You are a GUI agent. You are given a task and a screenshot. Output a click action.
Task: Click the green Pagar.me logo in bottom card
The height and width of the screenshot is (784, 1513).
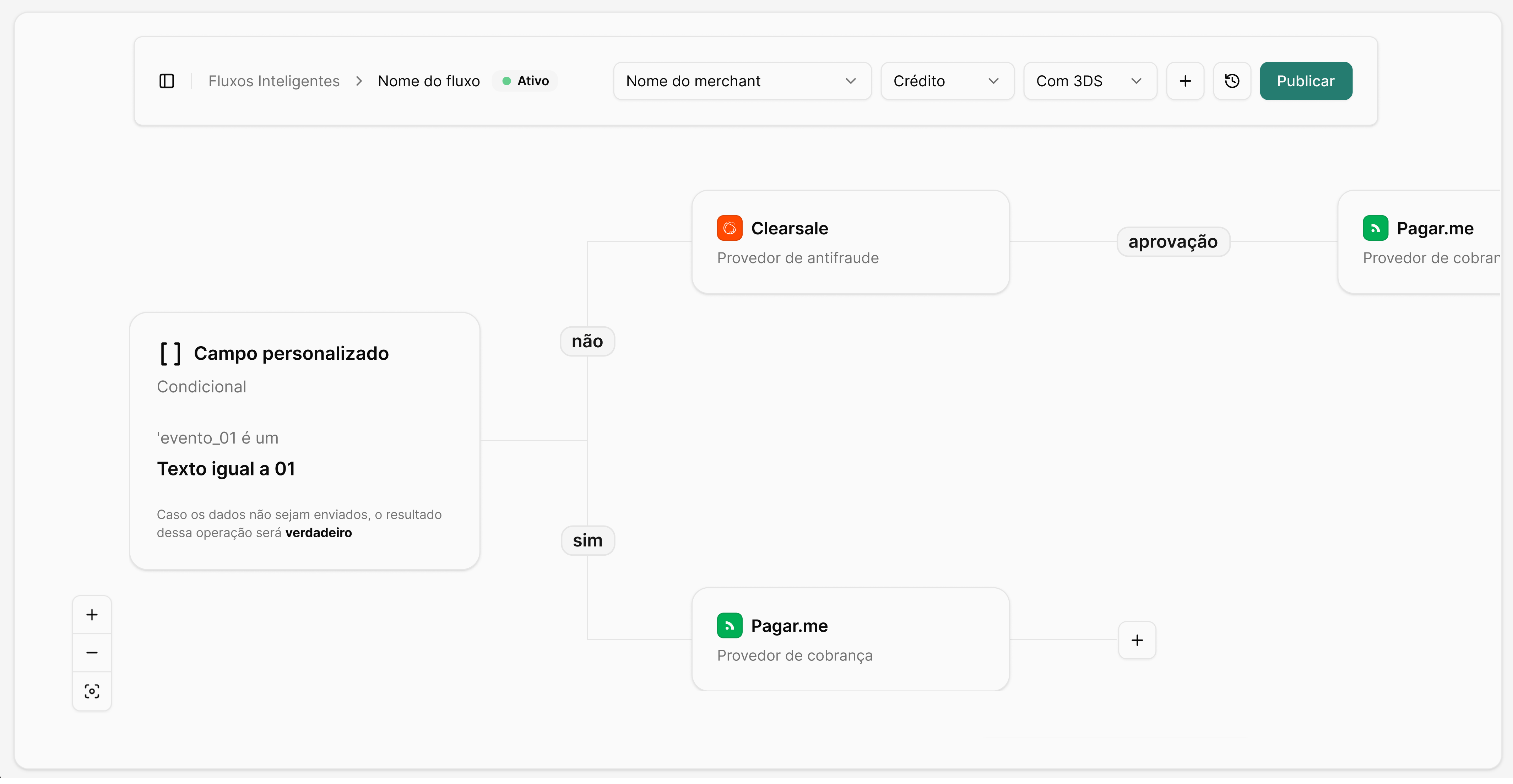(730, 626)
